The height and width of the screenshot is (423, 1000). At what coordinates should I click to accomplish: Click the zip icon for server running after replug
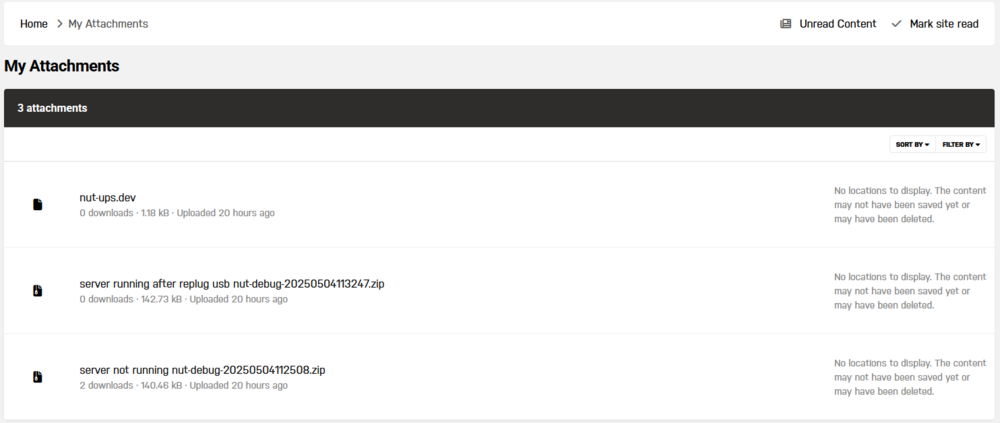(38, 291)
